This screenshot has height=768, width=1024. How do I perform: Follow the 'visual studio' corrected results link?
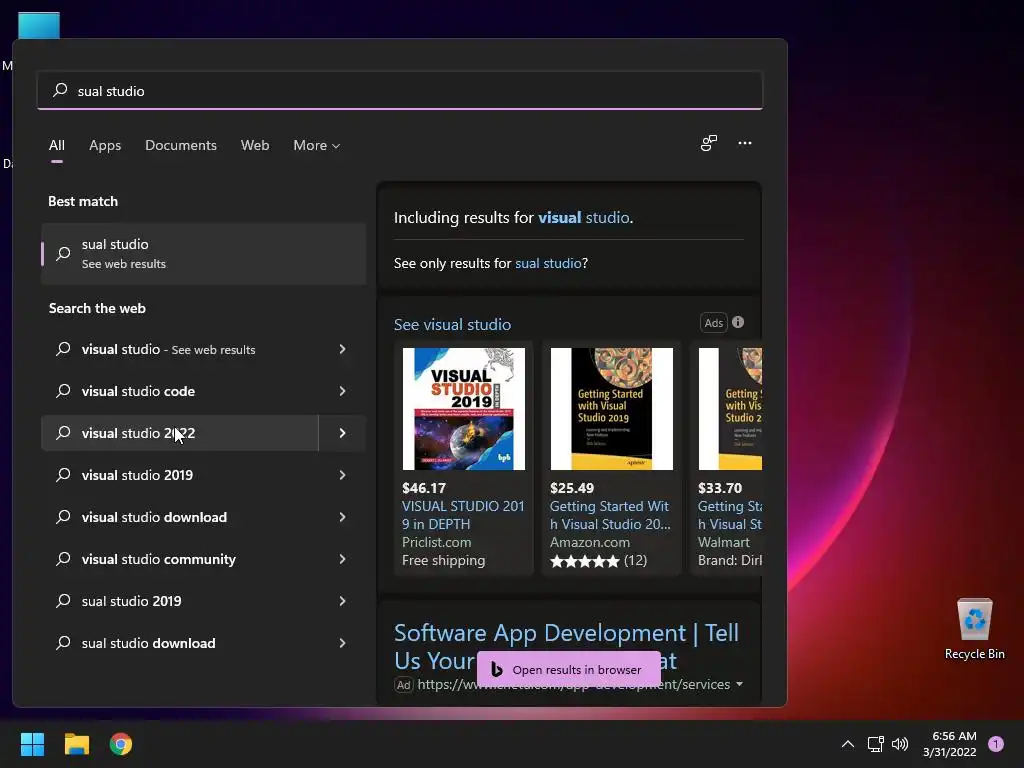click(584, 217)
